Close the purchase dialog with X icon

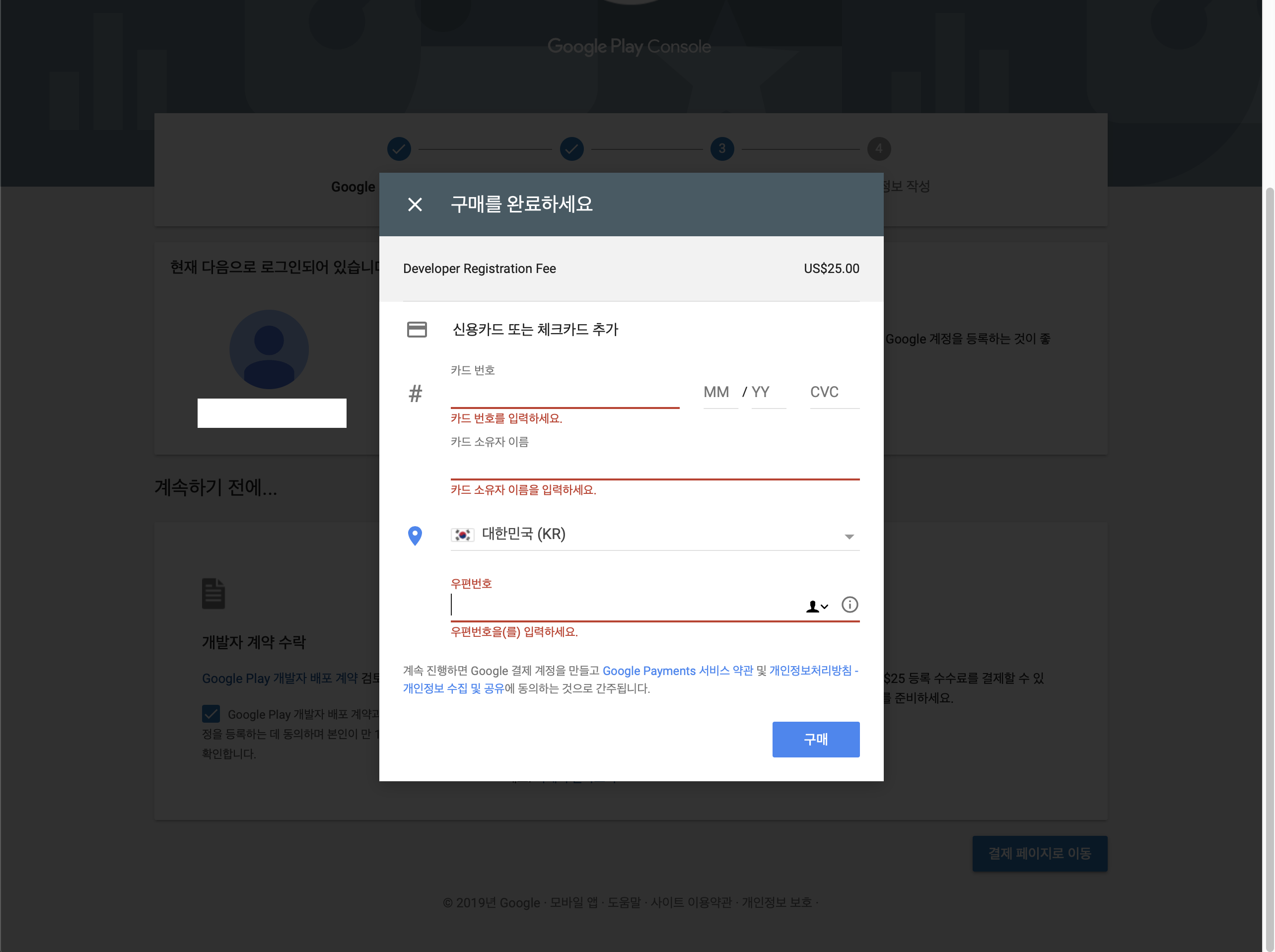click(x=415, y=204)
